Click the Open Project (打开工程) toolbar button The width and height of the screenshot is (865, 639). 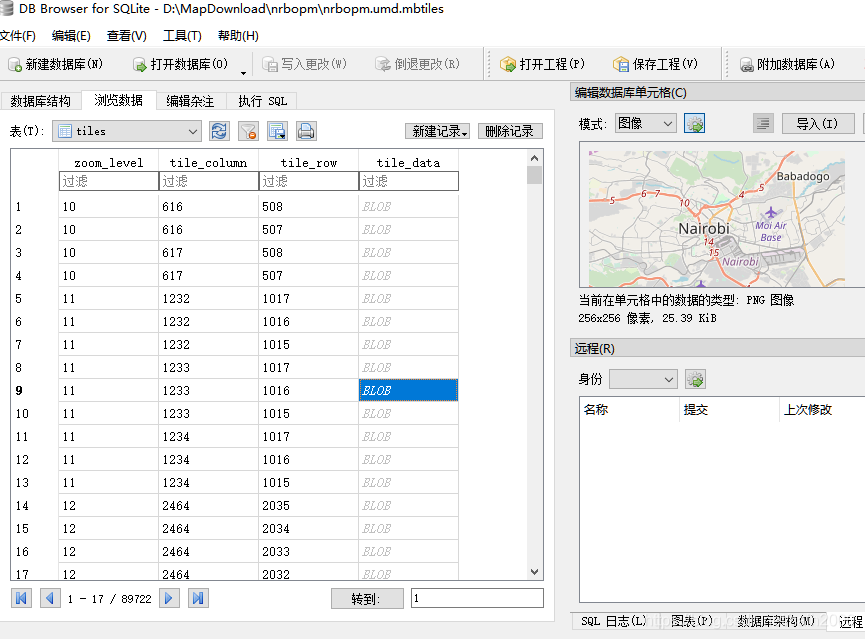(542, 65)
